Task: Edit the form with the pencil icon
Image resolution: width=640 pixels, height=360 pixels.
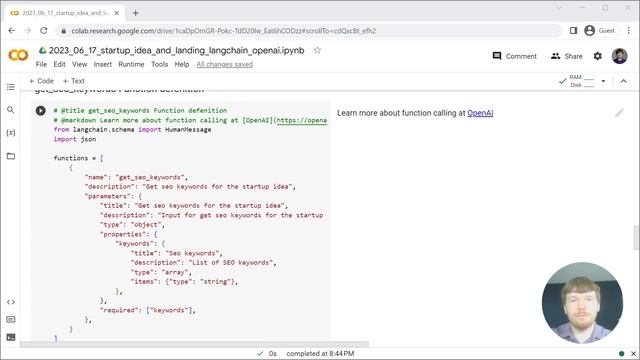Action: click(619, 113)
